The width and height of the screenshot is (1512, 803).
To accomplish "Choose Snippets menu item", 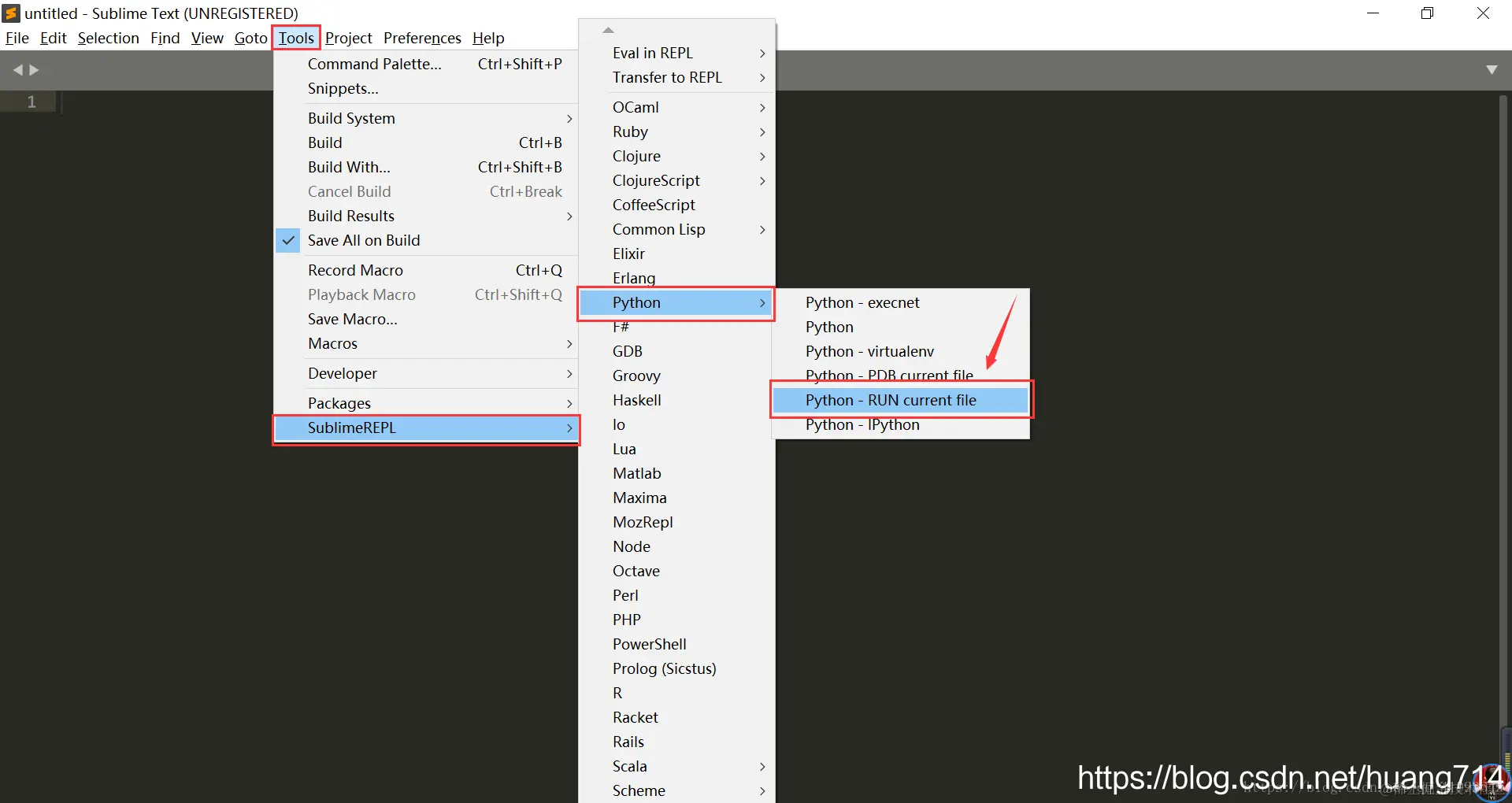I will click(426, 88).
